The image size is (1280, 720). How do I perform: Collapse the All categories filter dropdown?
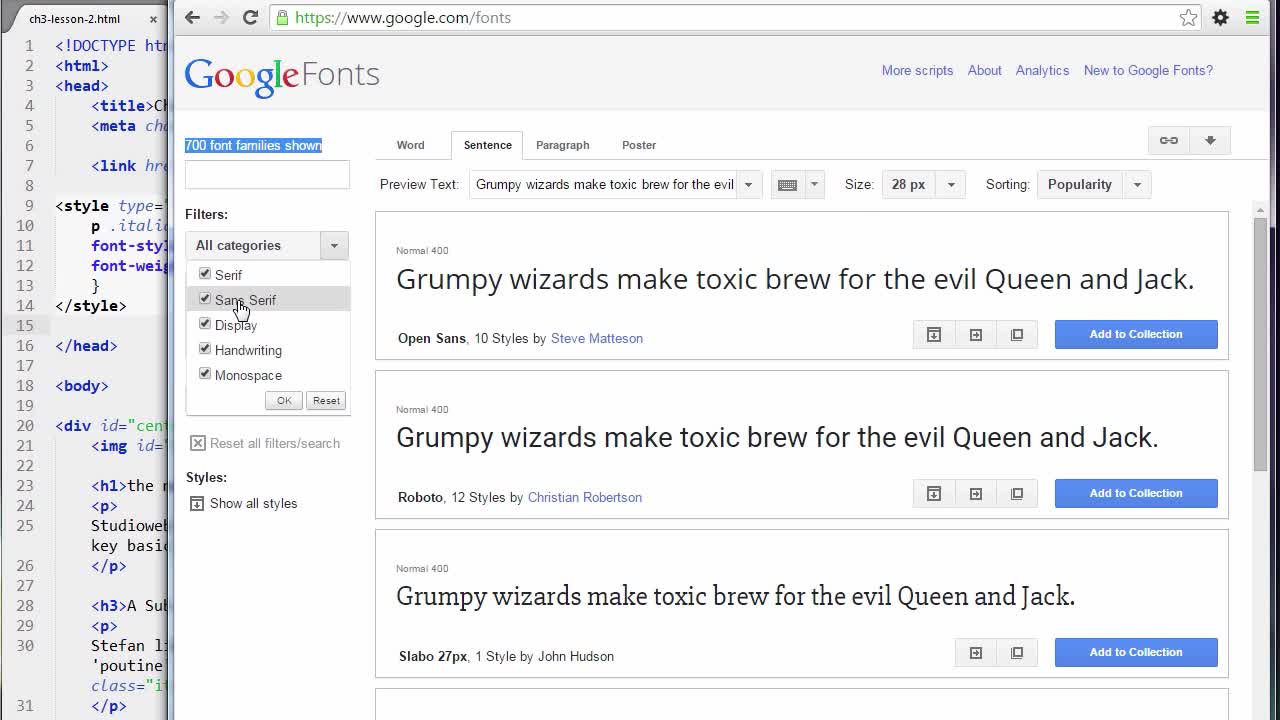click(334, 246)
